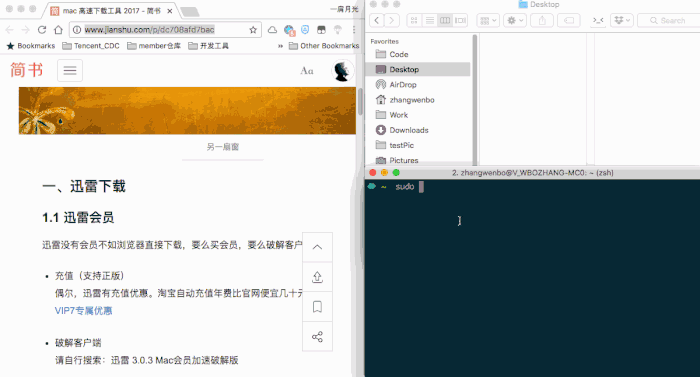Screen dimensions: 700x377
Task: Switch Finder to icon view
Action: tap(414, 20)
